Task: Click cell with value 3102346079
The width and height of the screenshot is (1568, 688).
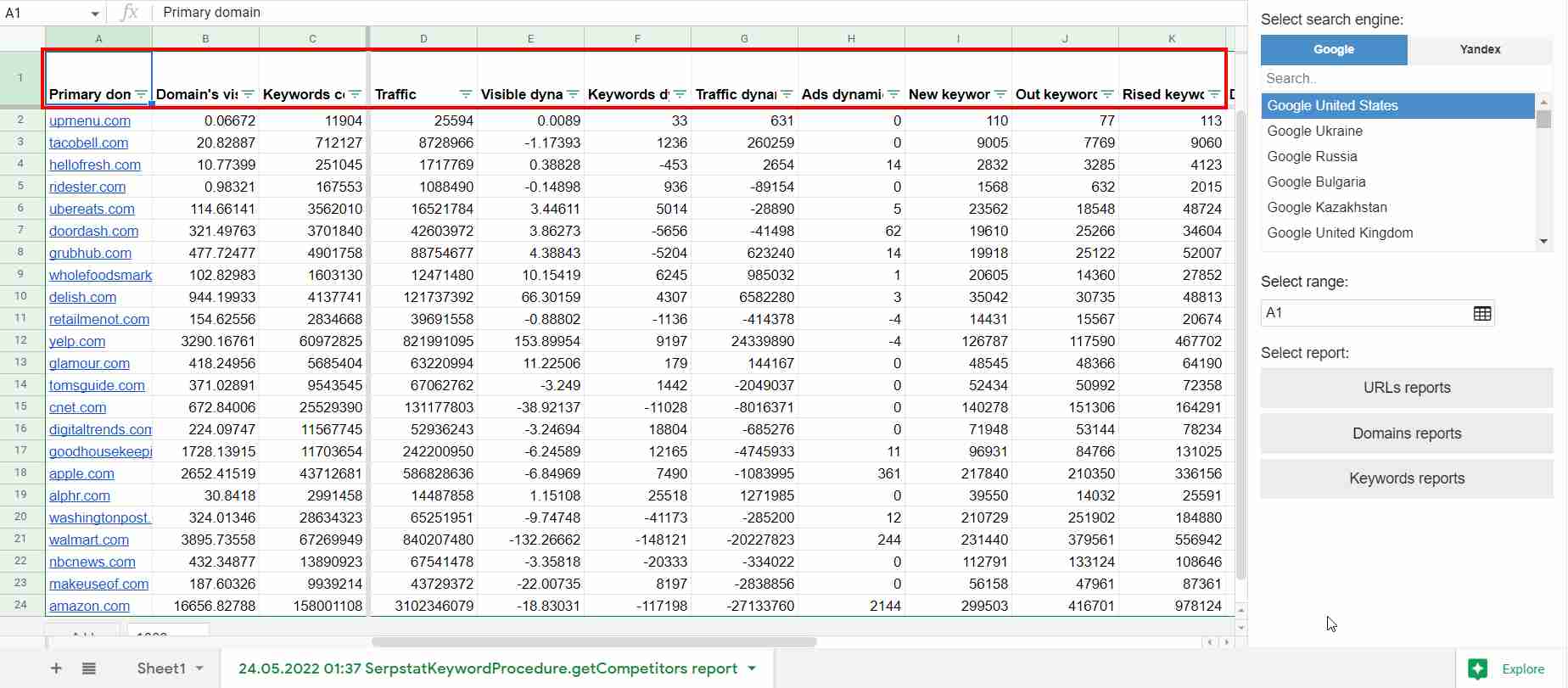Action: [x=423, y=606]
